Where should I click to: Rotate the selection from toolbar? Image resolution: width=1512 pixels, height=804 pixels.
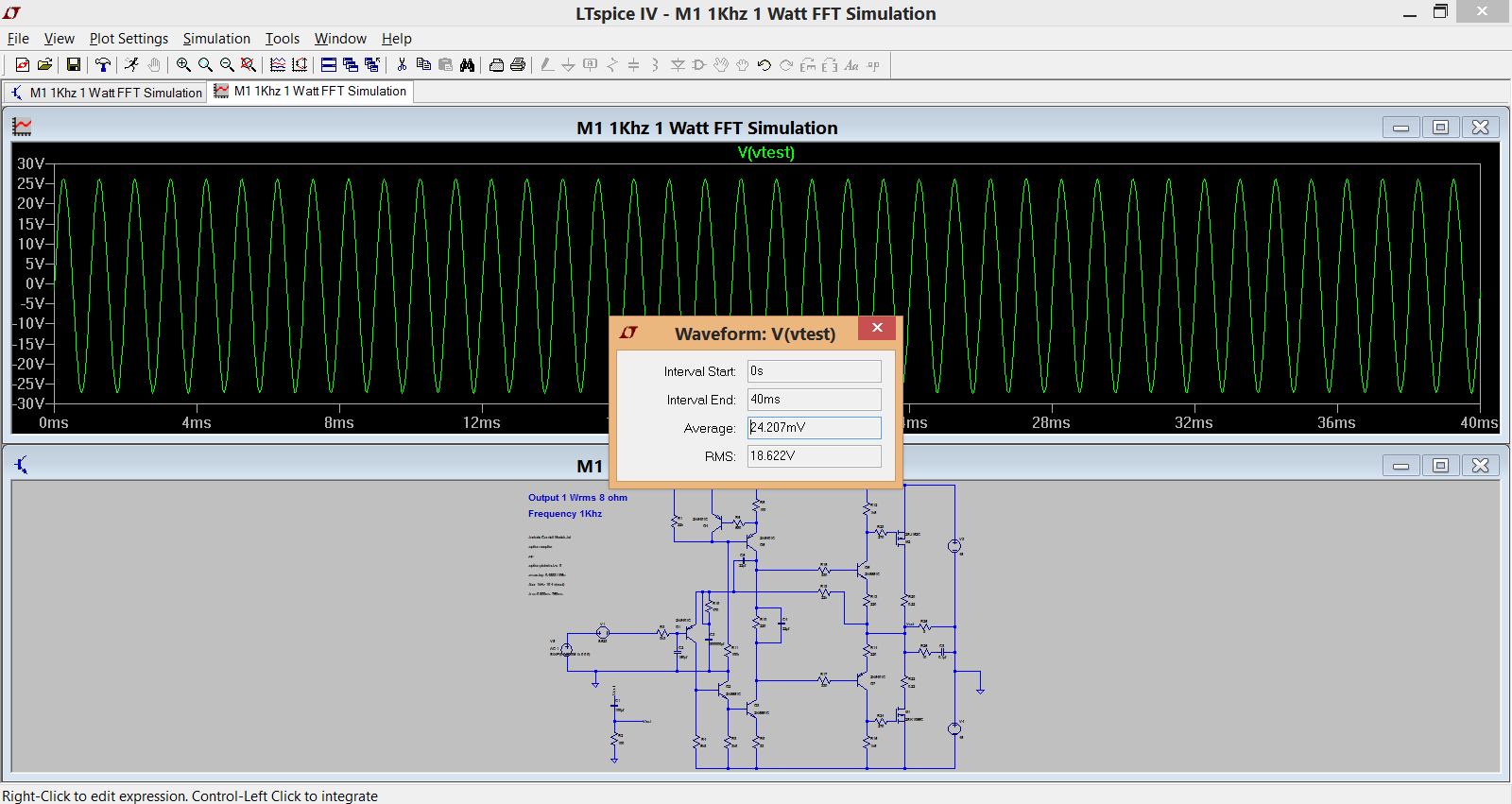tap(808, 65)
